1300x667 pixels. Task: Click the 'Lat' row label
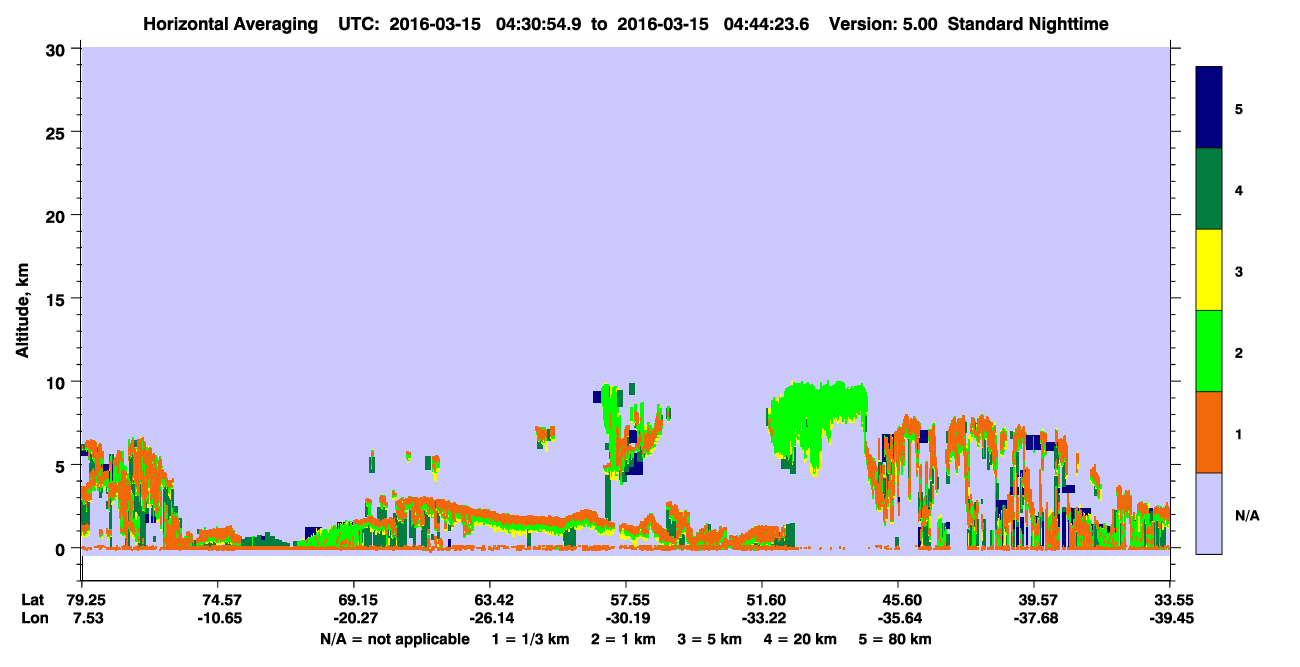pyautogui.click(x=33, y=600)
